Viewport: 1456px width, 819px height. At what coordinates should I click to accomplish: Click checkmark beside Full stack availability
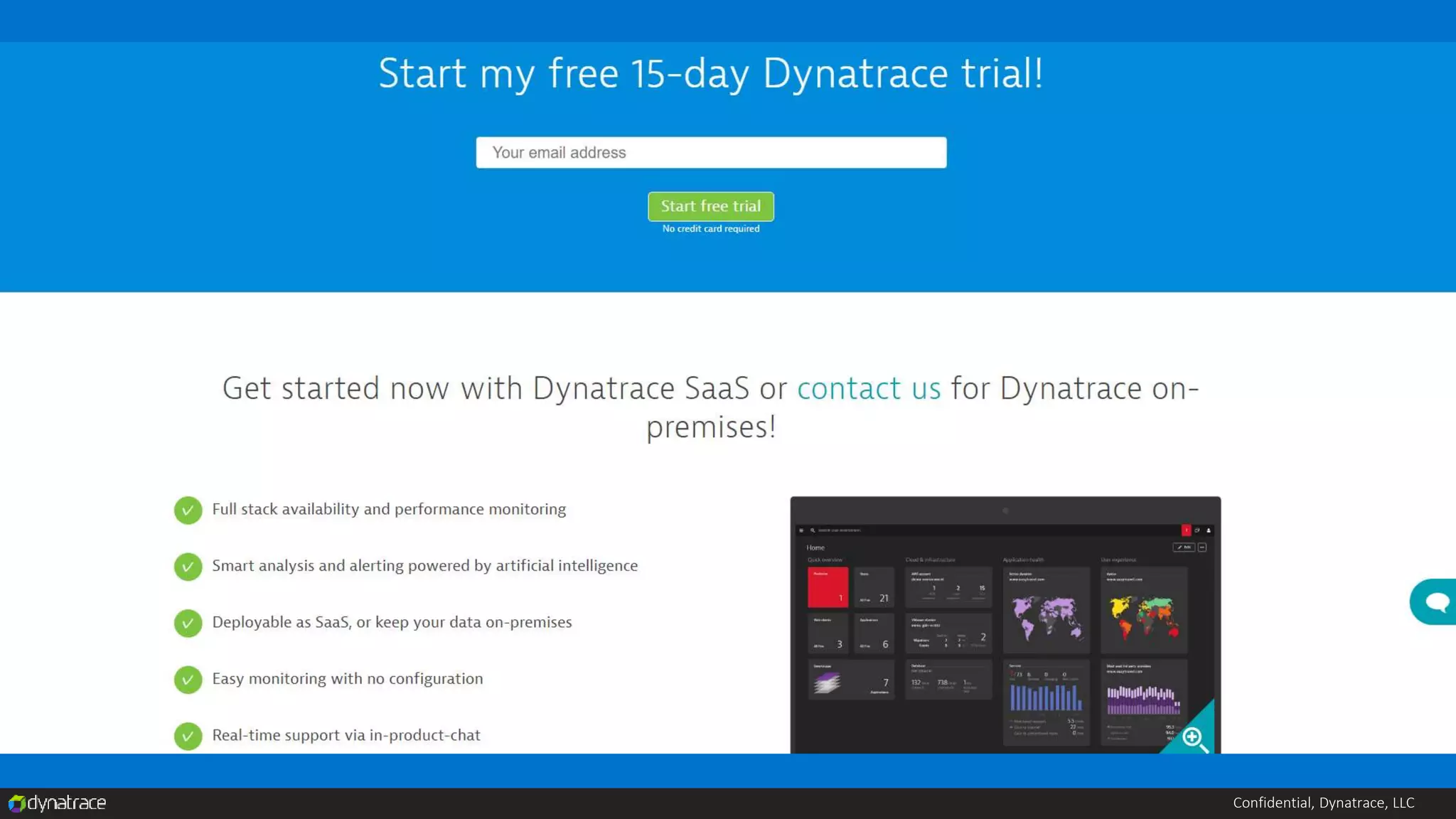pyautogui.click(x=188, y=510)
